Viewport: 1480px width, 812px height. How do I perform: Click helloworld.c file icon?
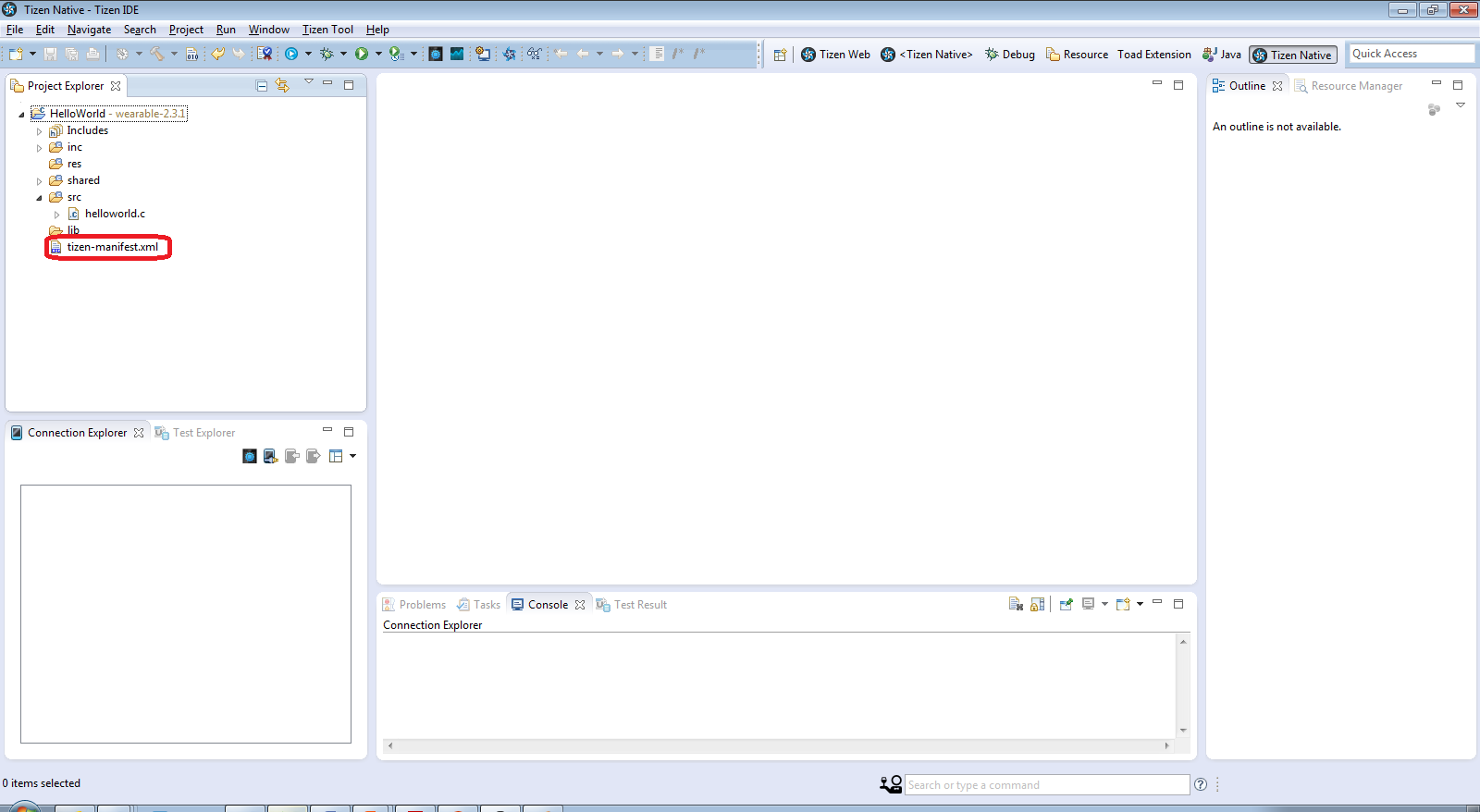click(74, 214)
